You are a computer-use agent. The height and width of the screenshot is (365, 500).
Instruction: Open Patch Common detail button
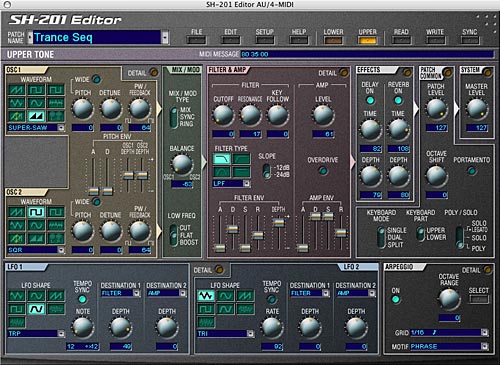coord(447,72)
